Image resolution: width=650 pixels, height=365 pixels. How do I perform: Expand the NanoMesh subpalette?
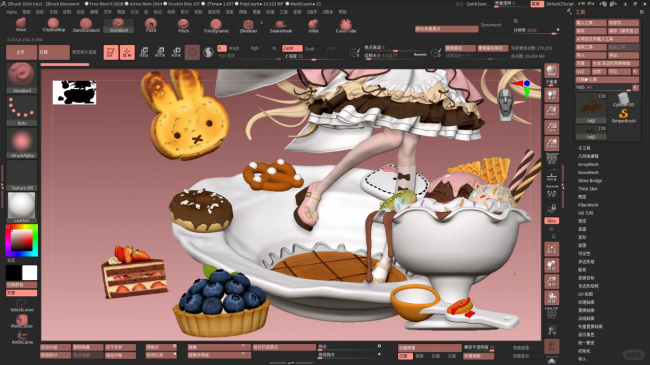click(588, 172)
